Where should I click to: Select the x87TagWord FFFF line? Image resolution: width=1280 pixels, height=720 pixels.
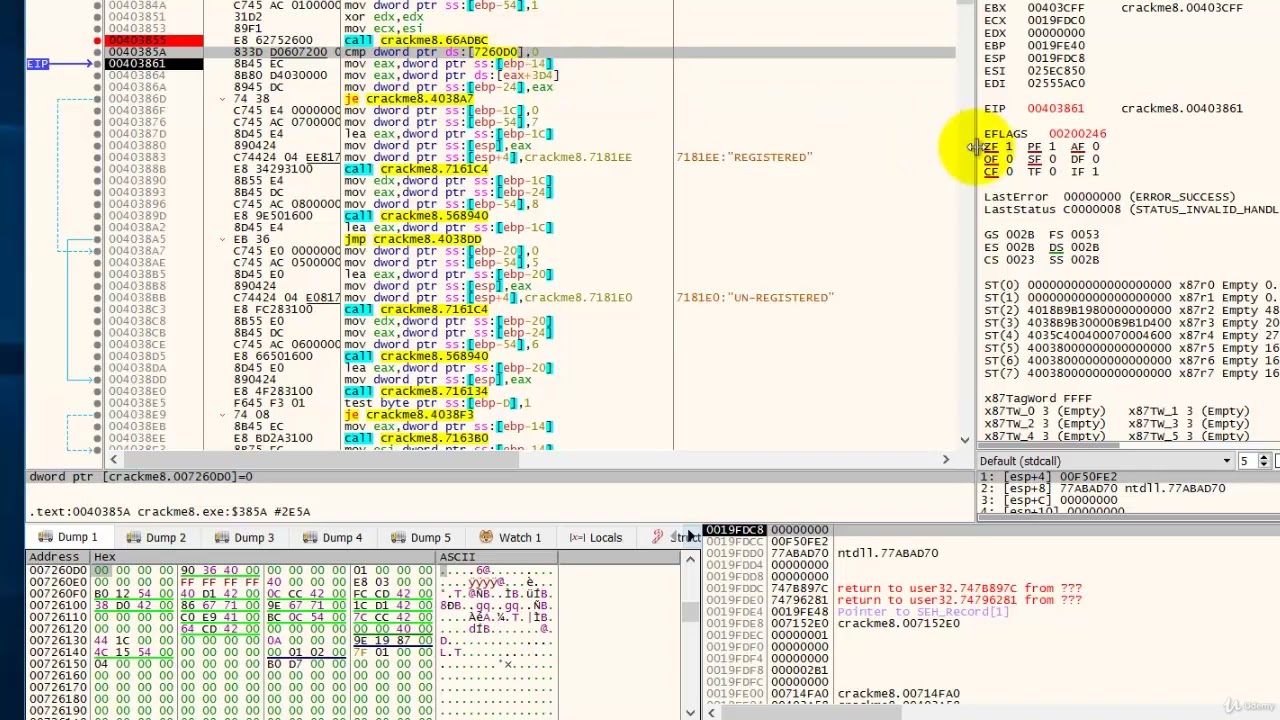(1038, 398)
